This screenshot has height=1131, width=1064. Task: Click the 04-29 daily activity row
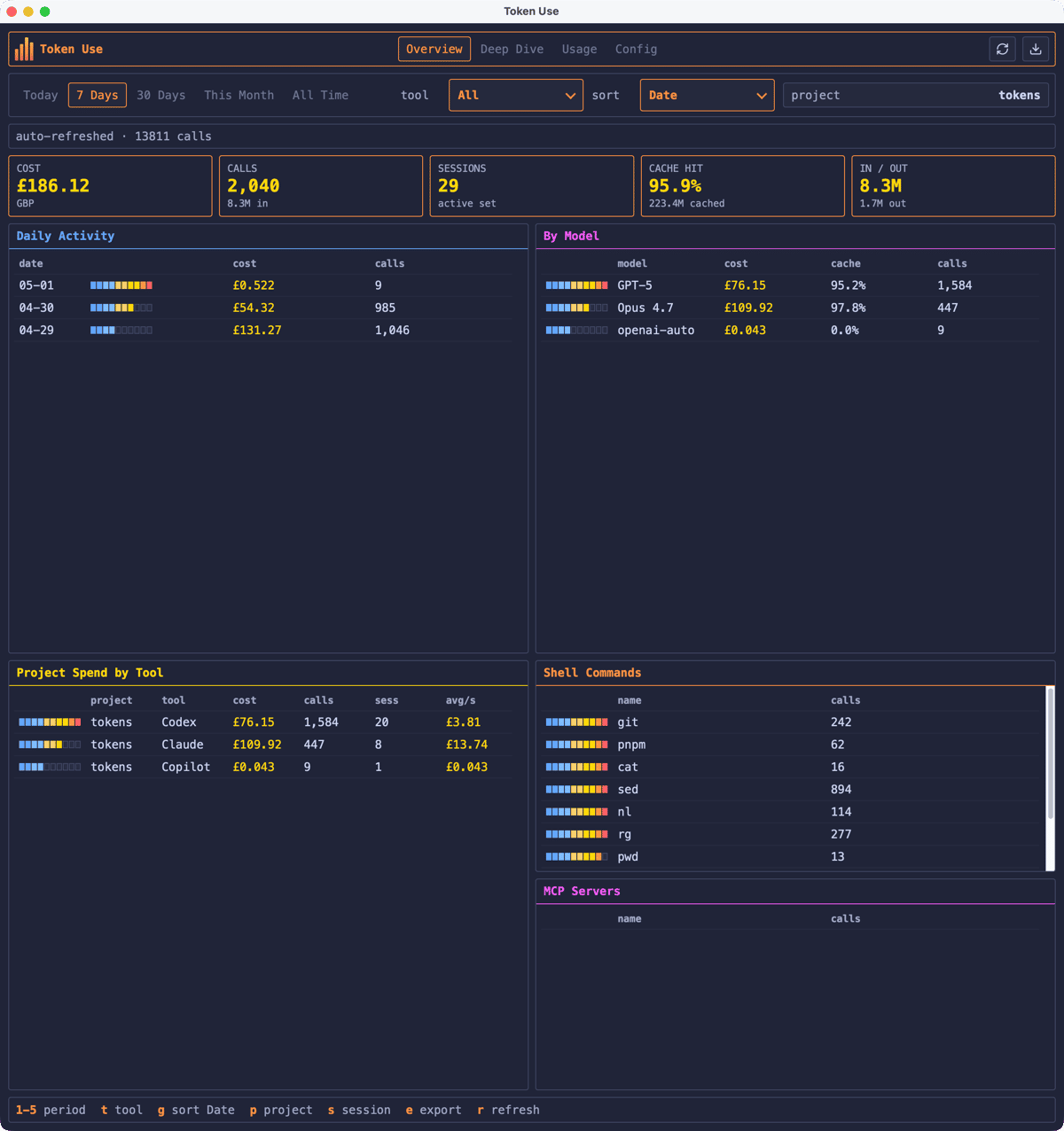point(266,330)
